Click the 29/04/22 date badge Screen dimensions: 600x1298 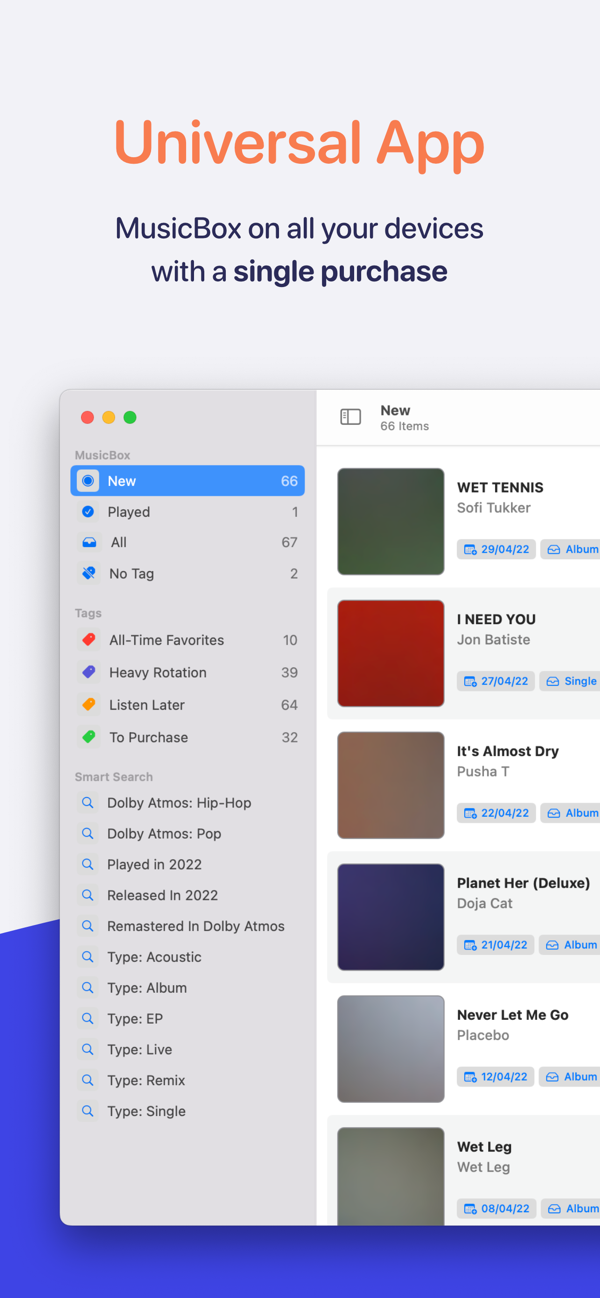[496, 549]
